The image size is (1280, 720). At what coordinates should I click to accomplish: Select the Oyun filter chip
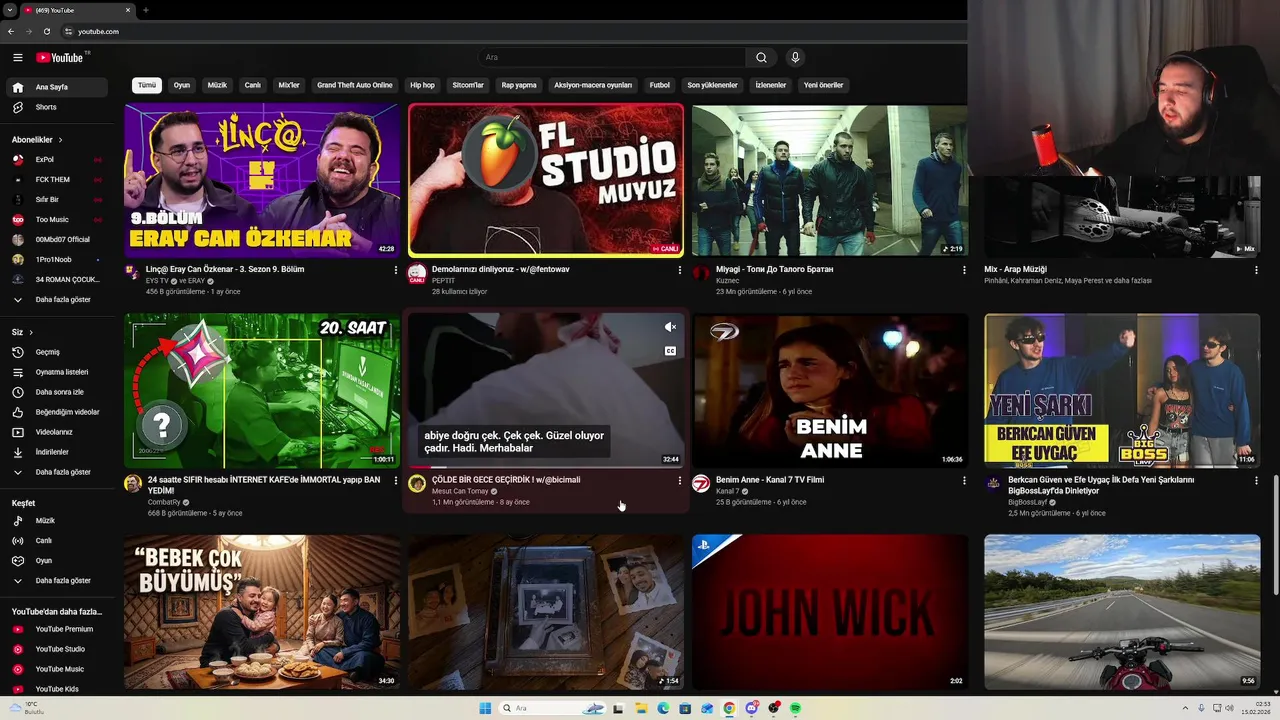(x=181, y=85)
